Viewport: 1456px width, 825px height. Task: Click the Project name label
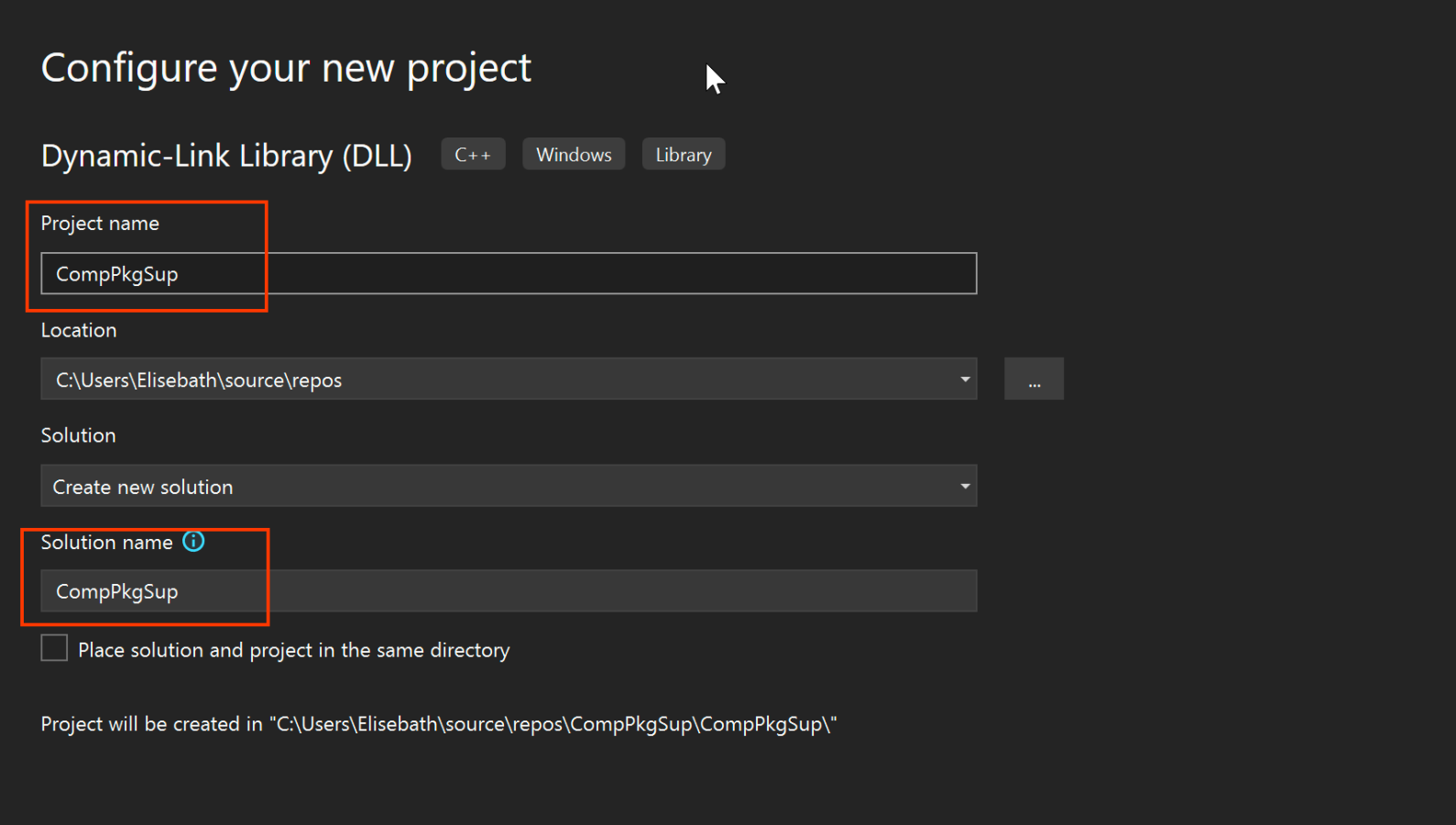[100, 224]
